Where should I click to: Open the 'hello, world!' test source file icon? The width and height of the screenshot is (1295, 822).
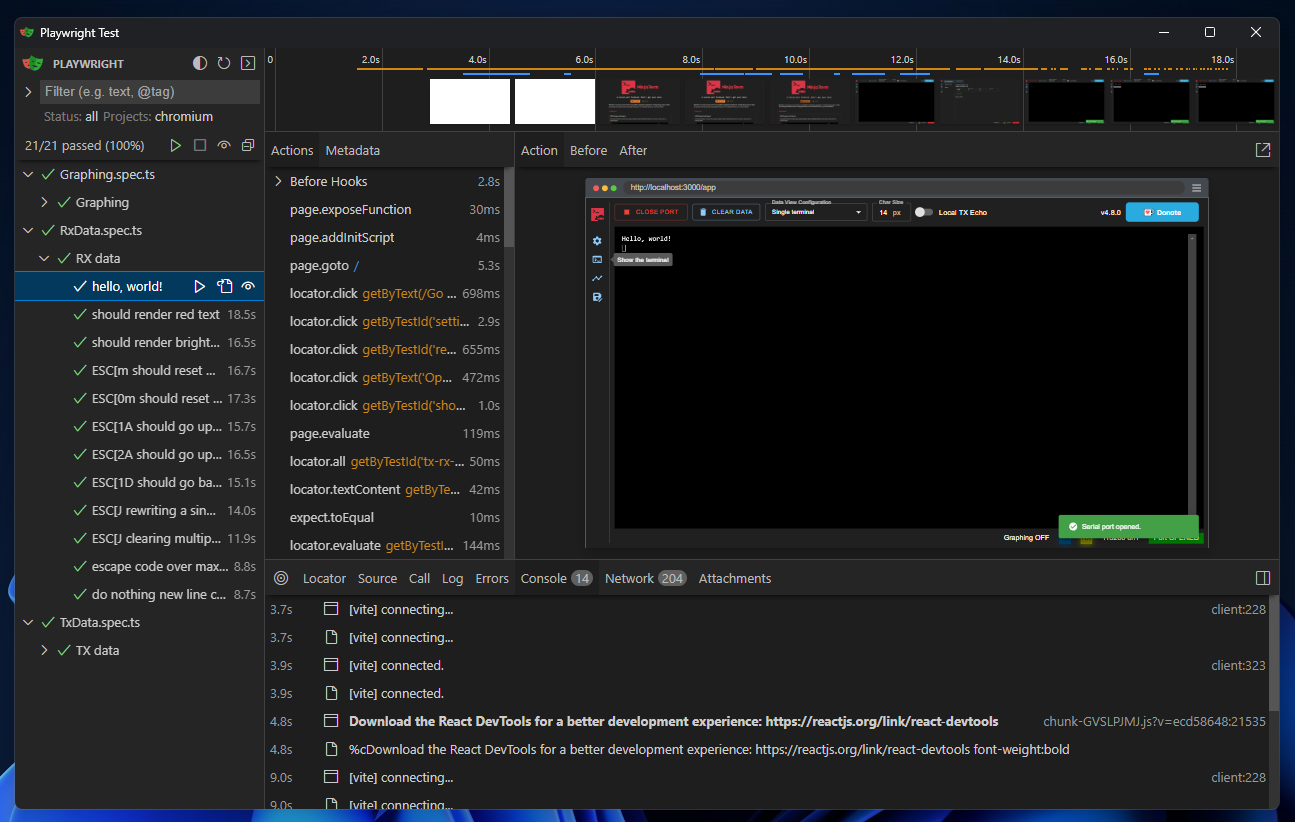[x=225, y=287]
